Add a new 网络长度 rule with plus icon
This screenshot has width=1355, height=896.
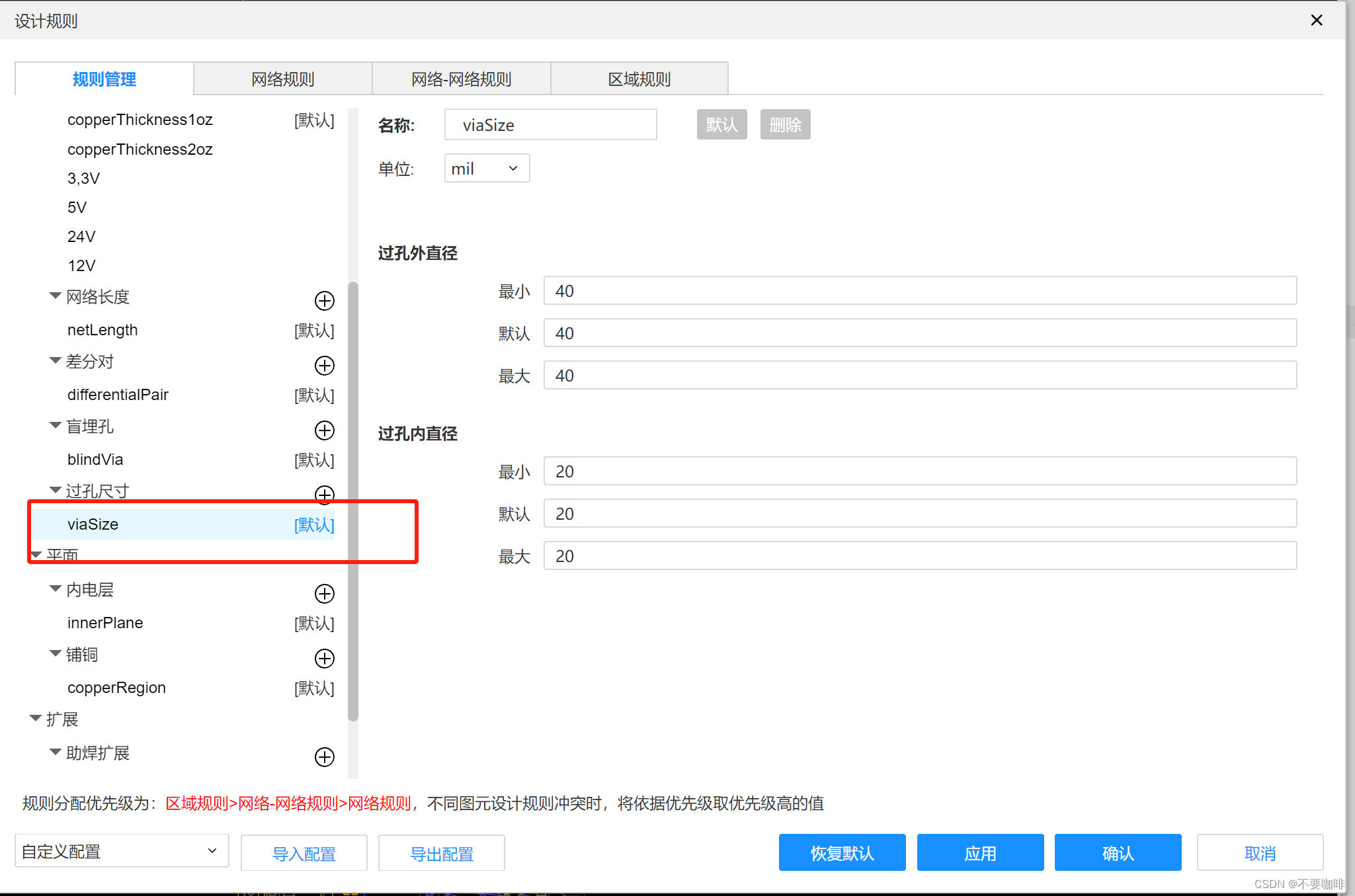pyautogui.click(x=324, y=301)
